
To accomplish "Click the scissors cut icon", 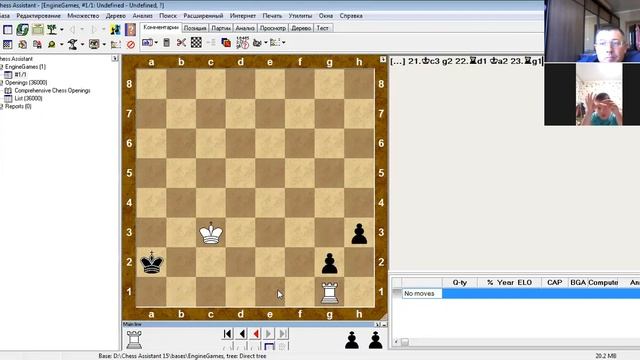I will point(181,42).
